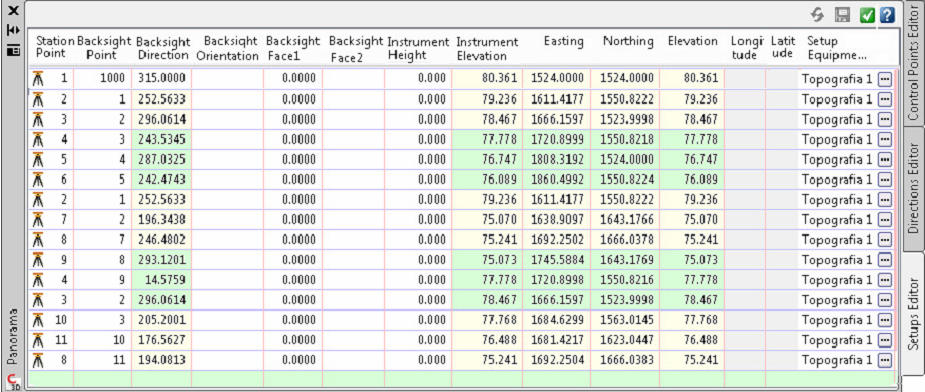Apply changes with the green checkmark icon
This screenshot has height=392, width=925.
[867, 15]
